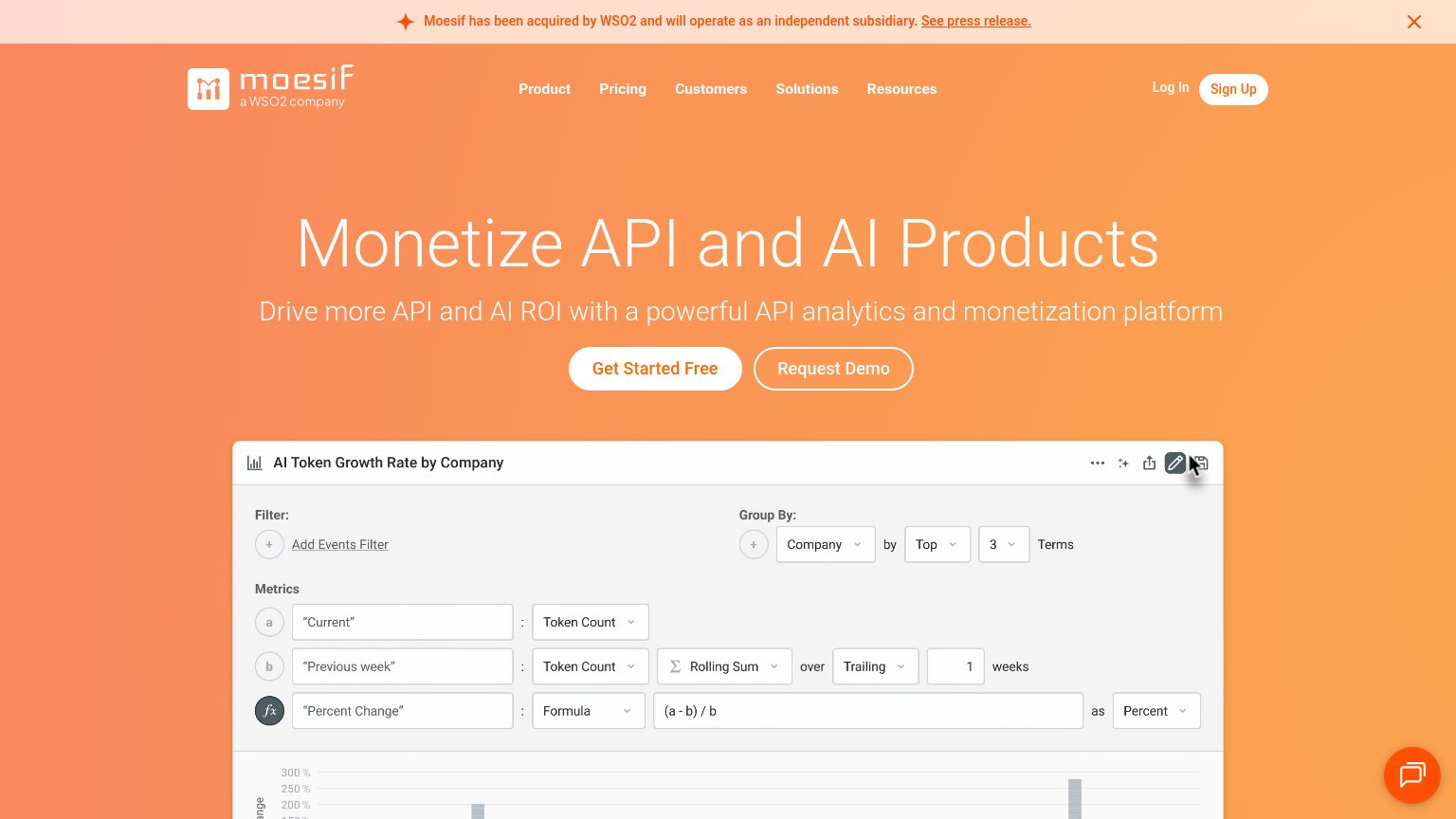This screenshot has height=819, width=1456.
Task: Click the 'AI Token Growth Rate by Company' title
Action: [x=389, y=463]
